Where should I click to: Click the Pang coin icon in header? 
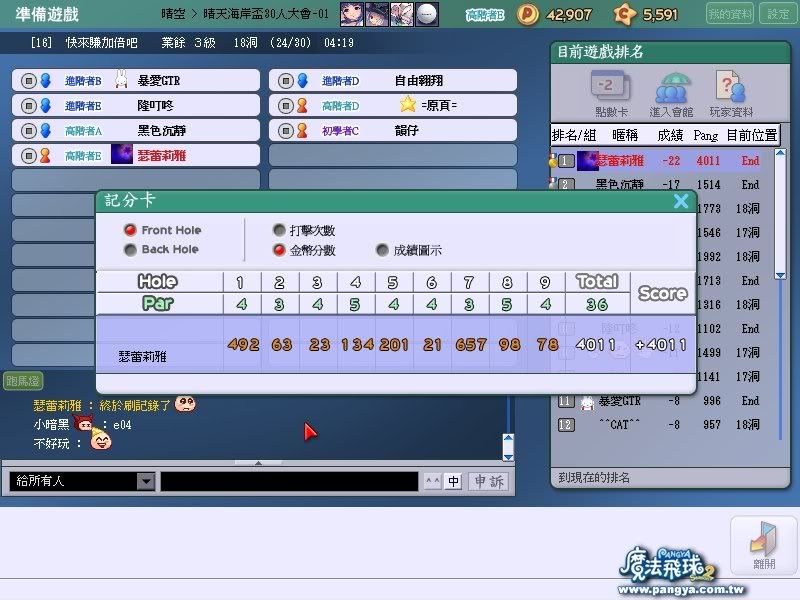point(528,14)
